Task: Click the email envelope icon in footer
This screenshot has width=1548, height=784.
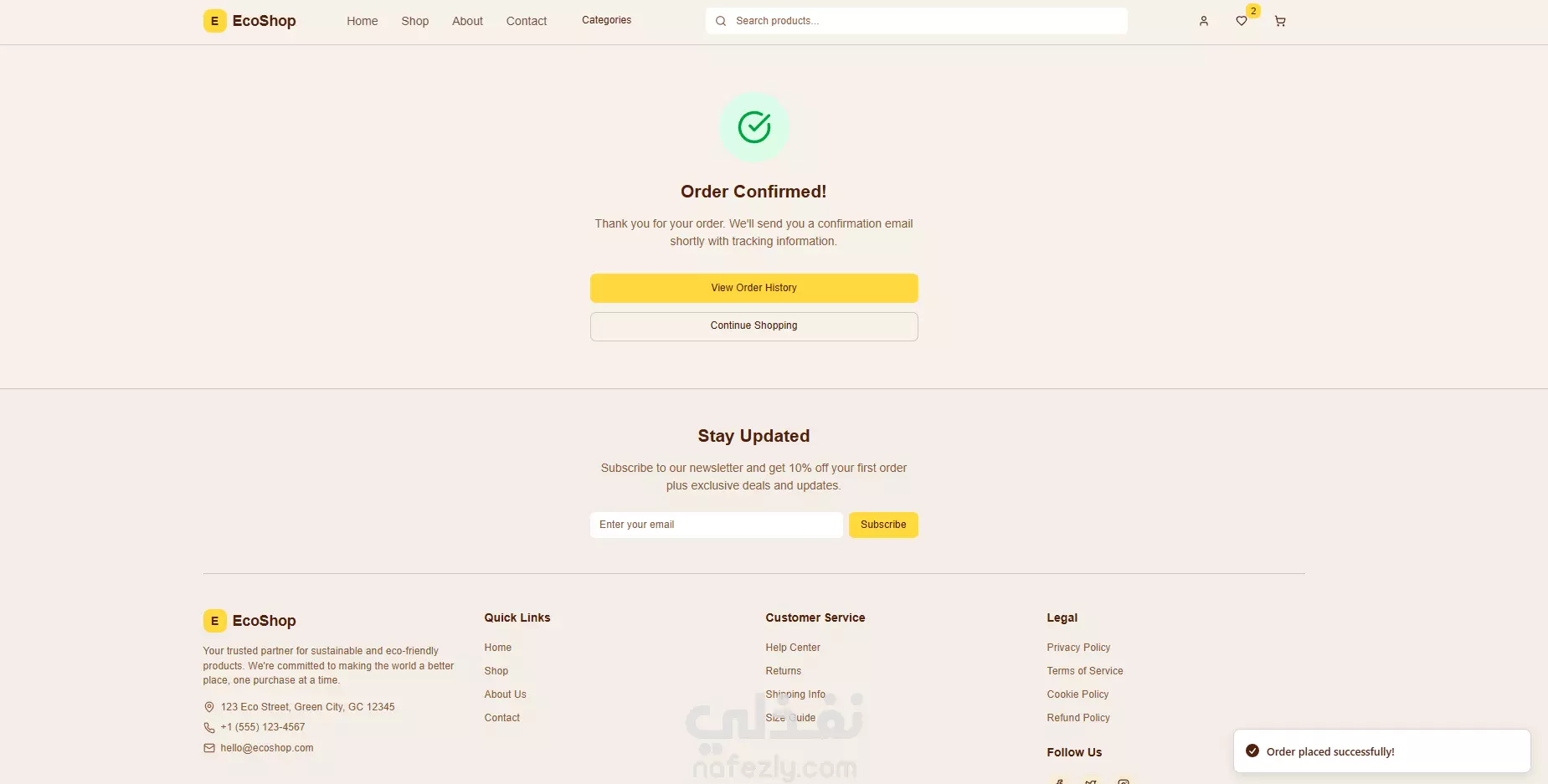Action: coord(209,748)
